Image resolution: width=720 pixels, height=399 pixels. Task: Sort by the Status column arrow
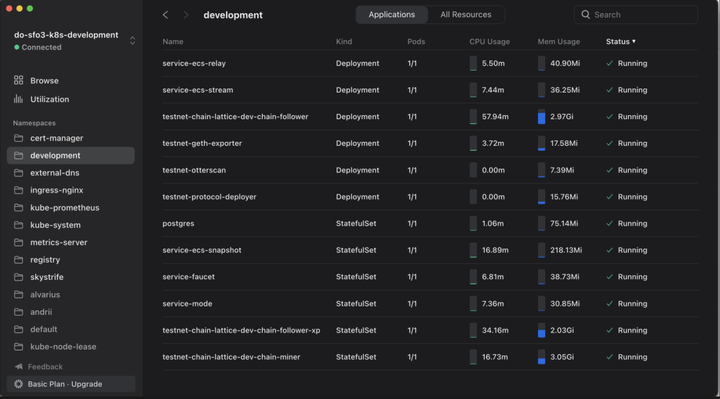634,41
